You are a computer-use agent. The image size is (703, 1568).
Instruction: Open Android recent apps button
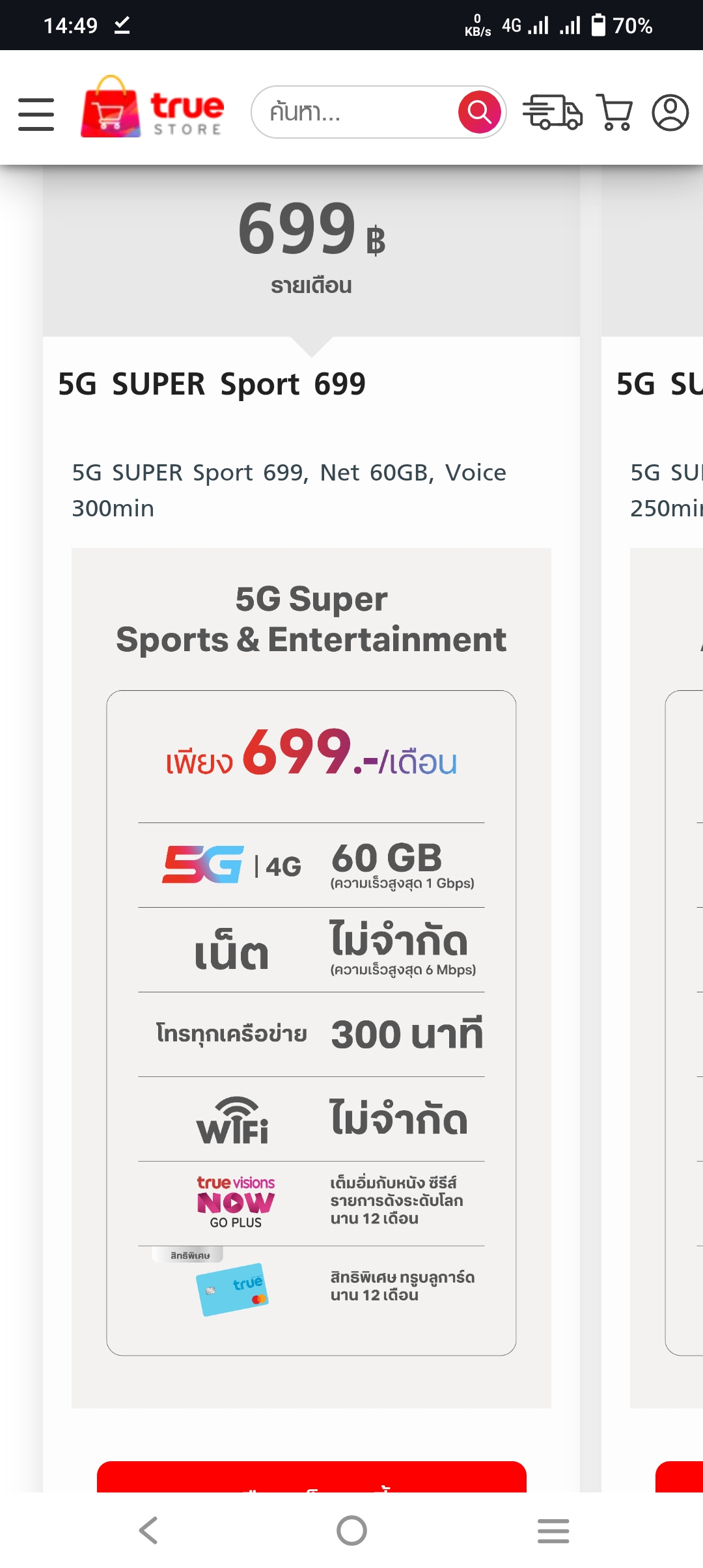click(x=553, y=1530)
